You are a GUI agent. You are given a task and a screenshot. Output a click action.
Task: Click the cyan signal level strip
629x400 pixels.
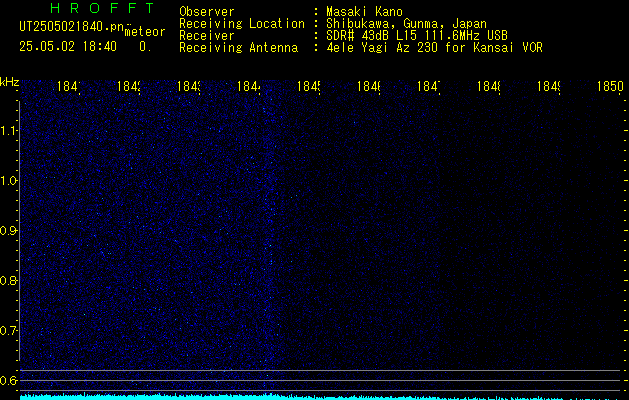click(321, 397)
